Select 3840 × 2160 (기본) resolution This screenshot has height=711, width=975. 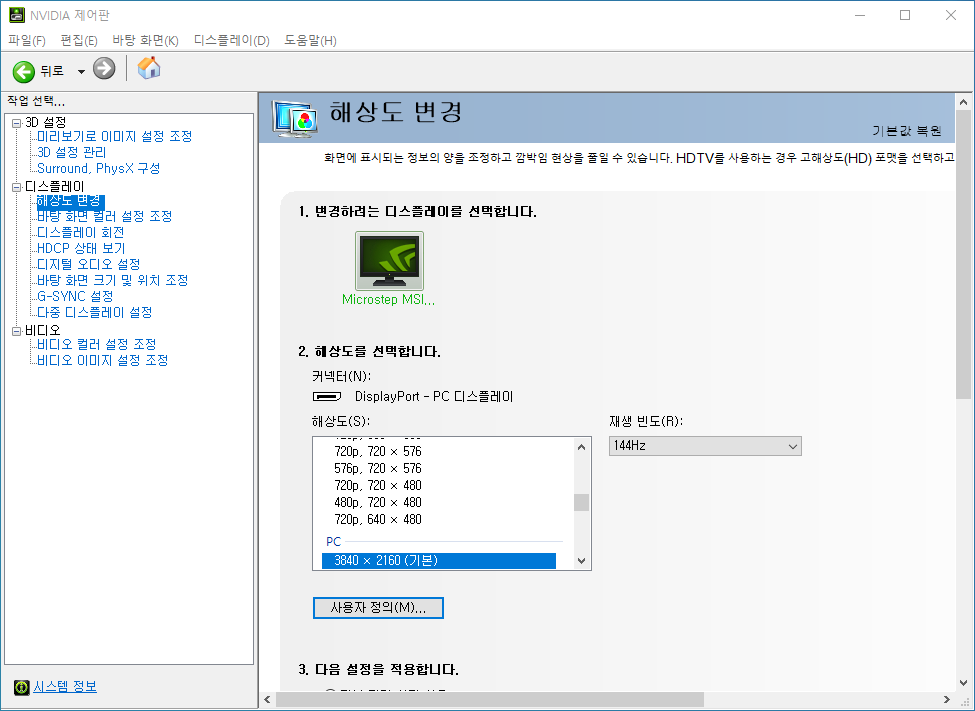(x=439, y=560)
